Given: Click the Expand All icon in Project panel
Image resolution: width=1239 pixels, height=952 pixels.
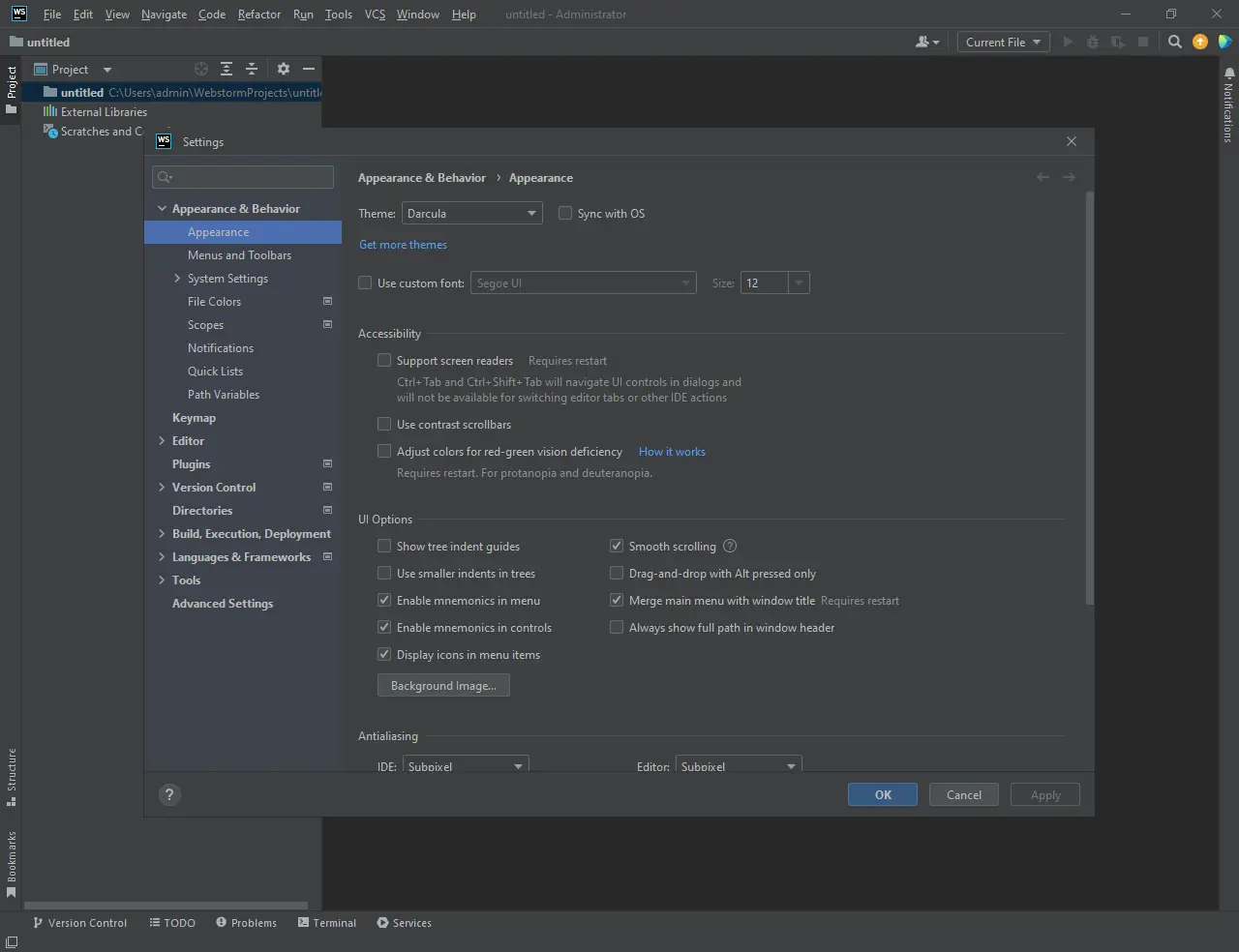Looking at the screenshot, I should point(226,69).
